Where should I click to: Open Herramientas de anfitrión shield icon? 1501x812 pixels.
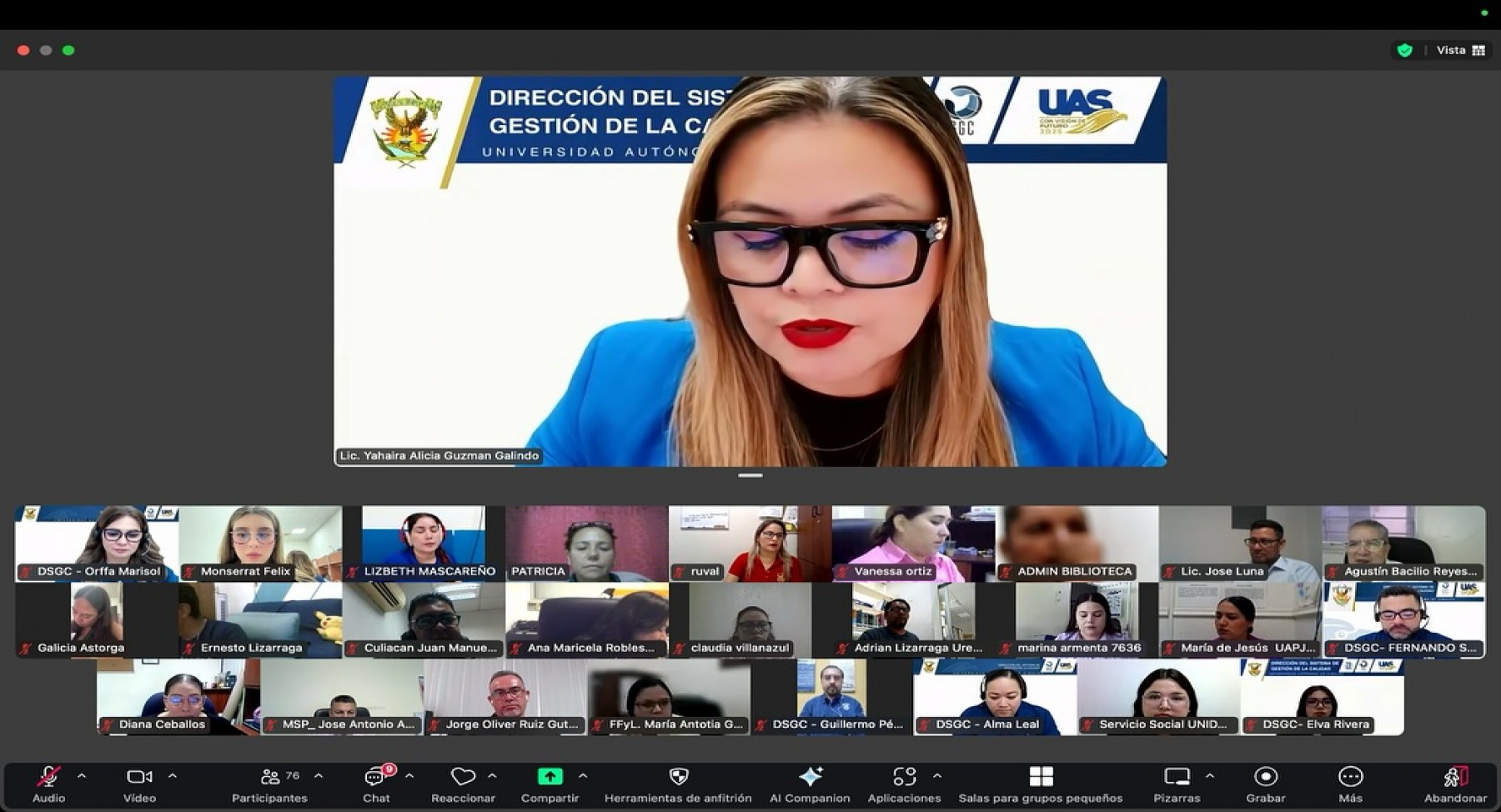pyautogui.click(x=678, y=777)
